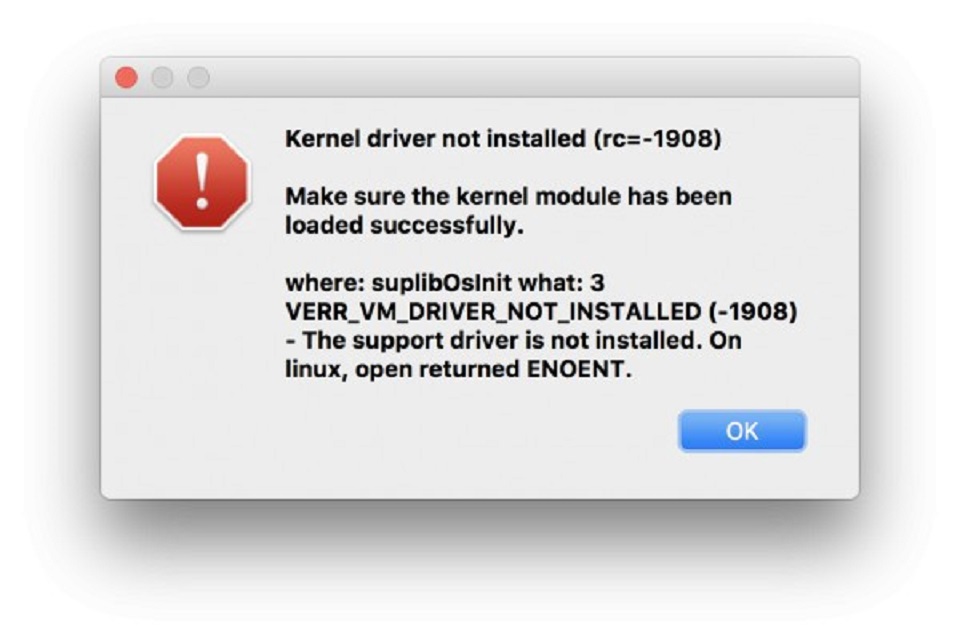The width and height of the screenshot is (960, 640).
Task: Click the "(rc=-1908)" code in the heading
Action: [x=658, y=139]
